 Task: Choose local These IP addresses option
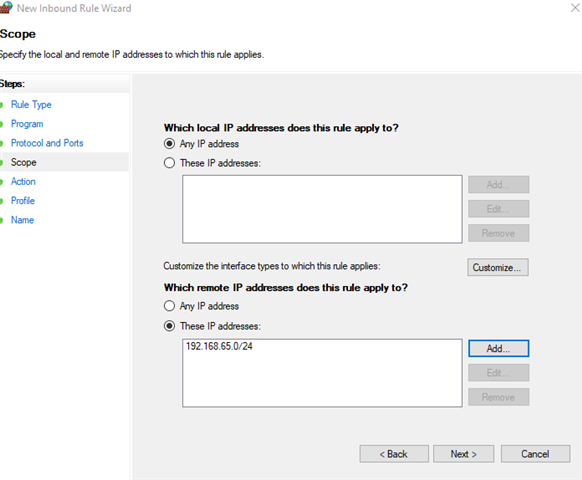point(169,163)
